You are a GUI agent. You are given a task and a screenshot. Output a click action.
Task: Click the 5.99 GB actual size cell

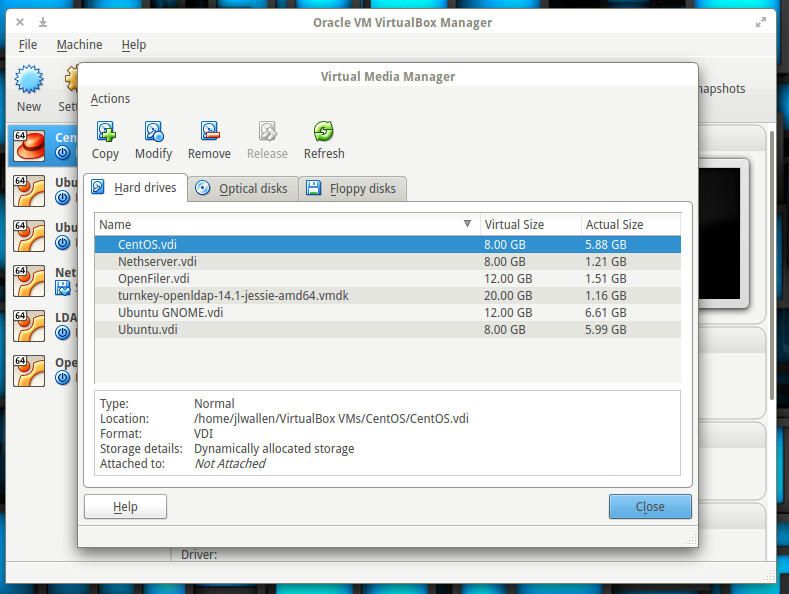[606, 330]
